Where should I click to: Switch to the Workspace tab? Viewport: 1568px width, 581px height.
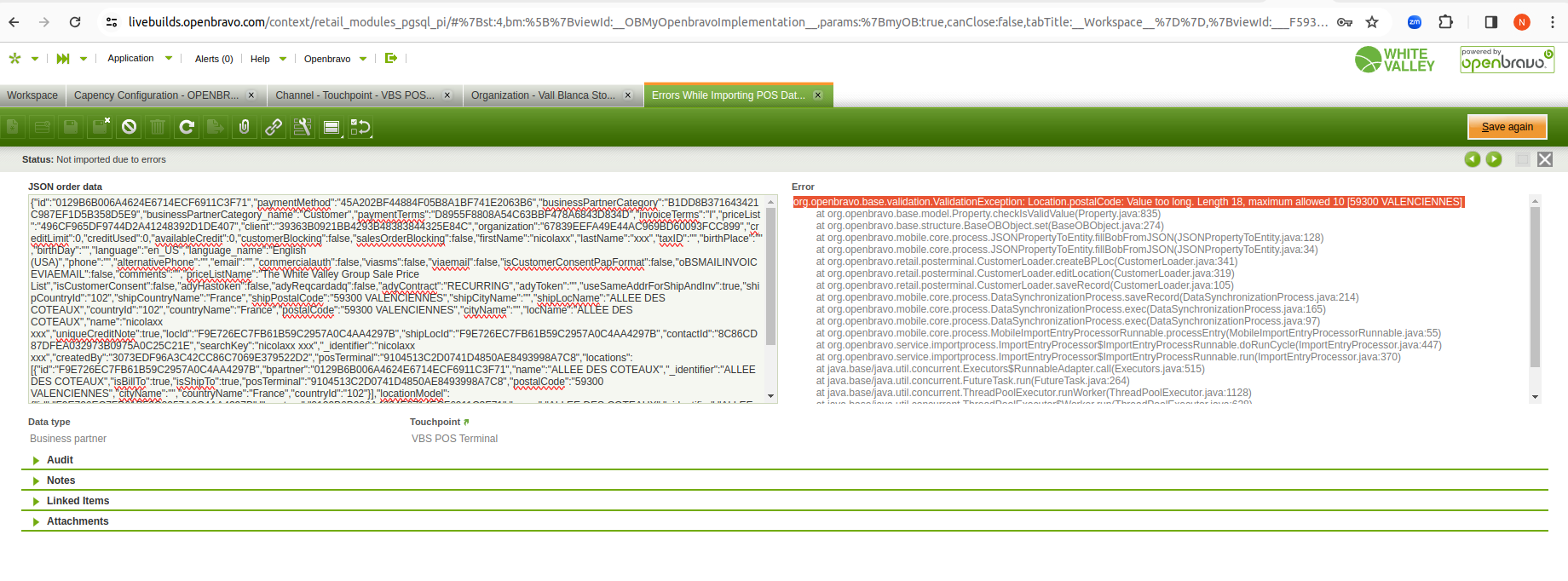pos(32,95)
